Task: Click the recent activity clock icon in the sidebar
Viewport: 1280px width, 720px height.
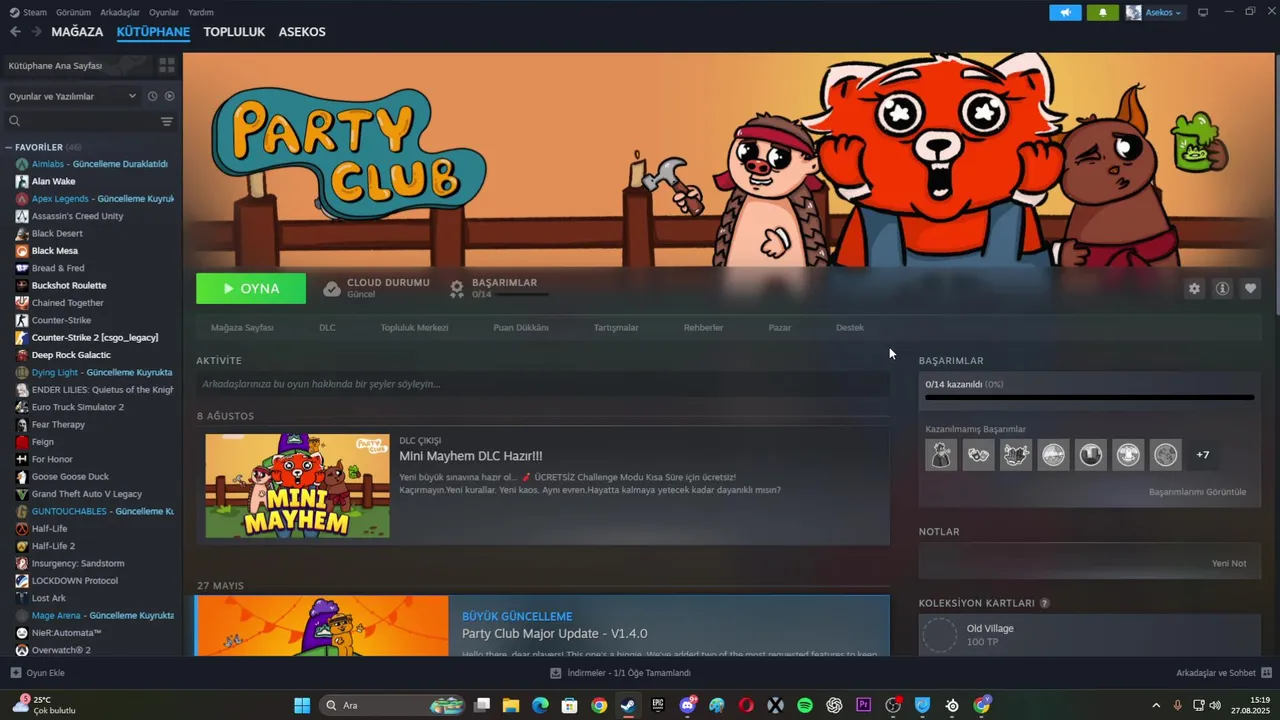Action: pos(152,96)
